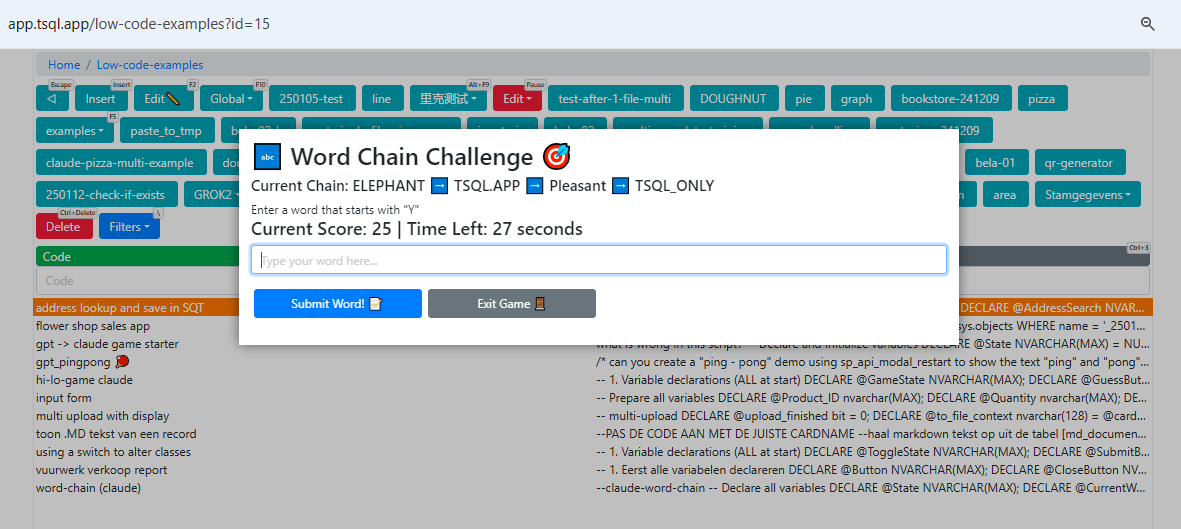Open the Filters dropdown

[x=129, y=226]
